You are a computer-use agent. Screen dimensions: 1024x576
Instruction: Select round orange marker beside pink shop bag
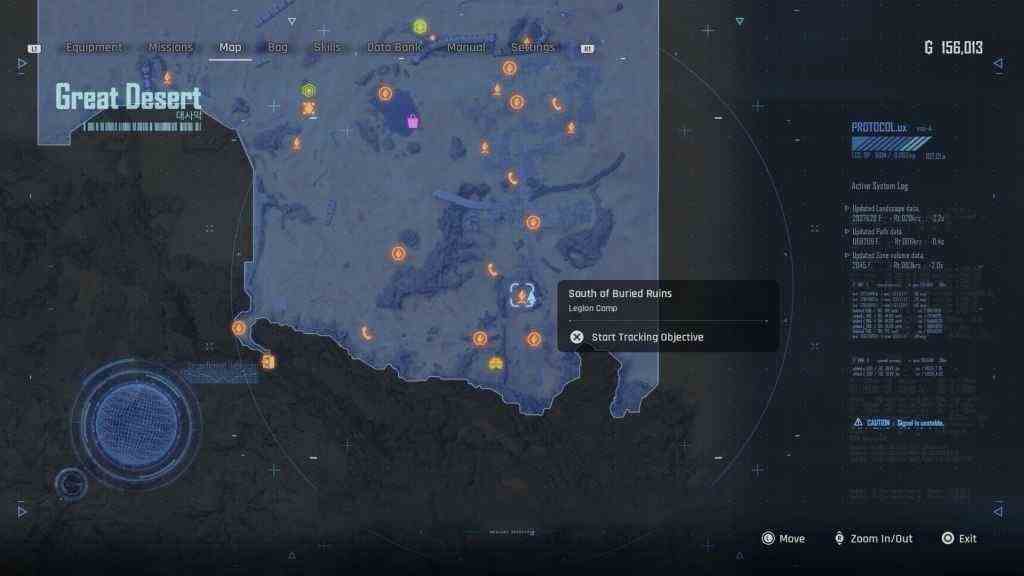click(385, 94)
